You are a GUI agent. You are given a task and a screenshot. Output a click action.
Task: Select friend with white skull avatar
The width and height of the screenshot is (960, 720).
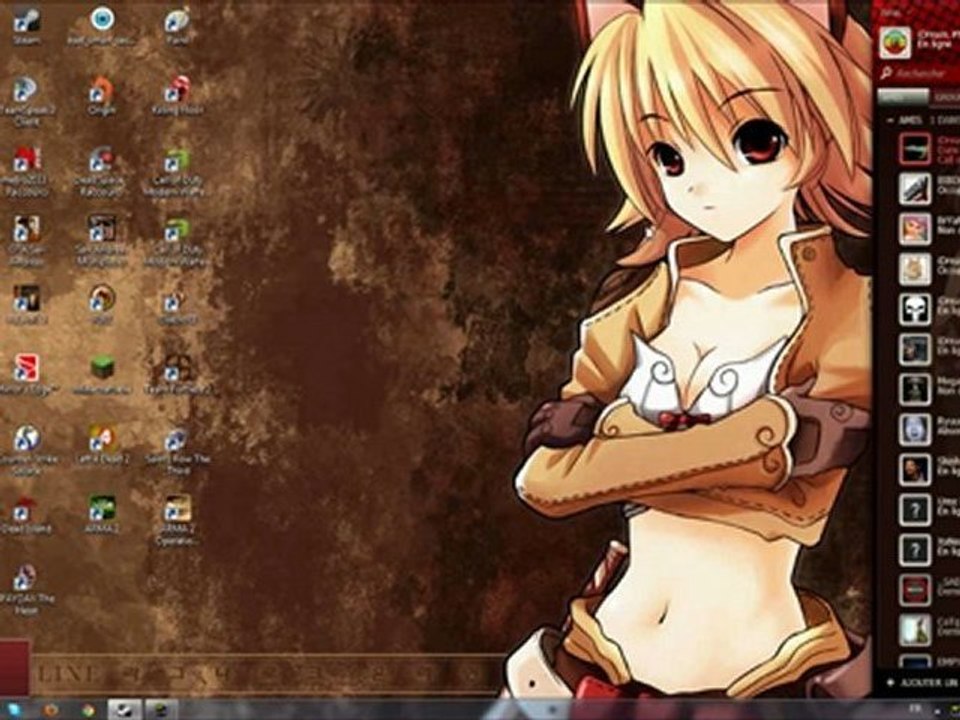[x=915, y=309]
